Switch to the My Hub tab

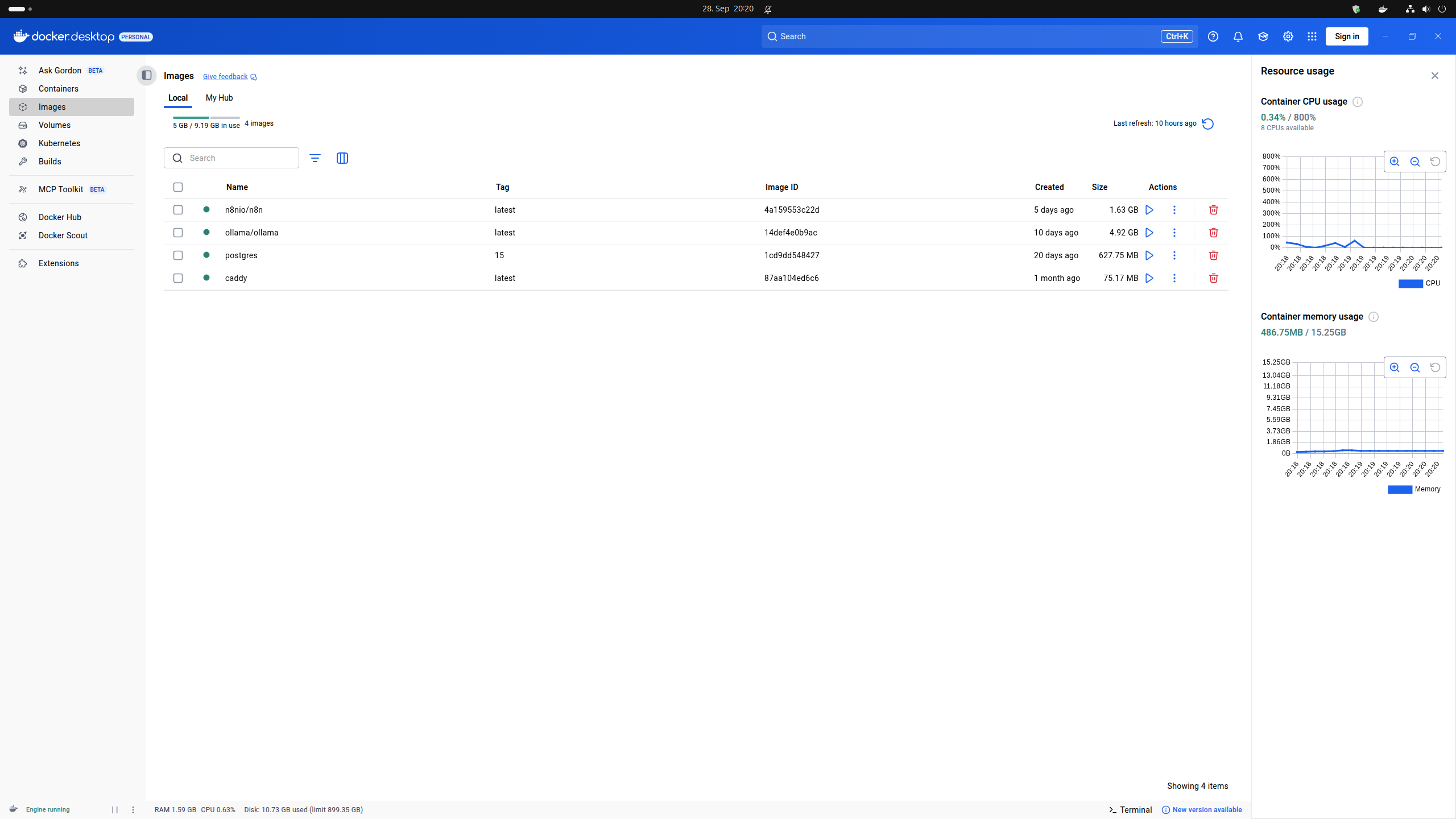[219, 98]
